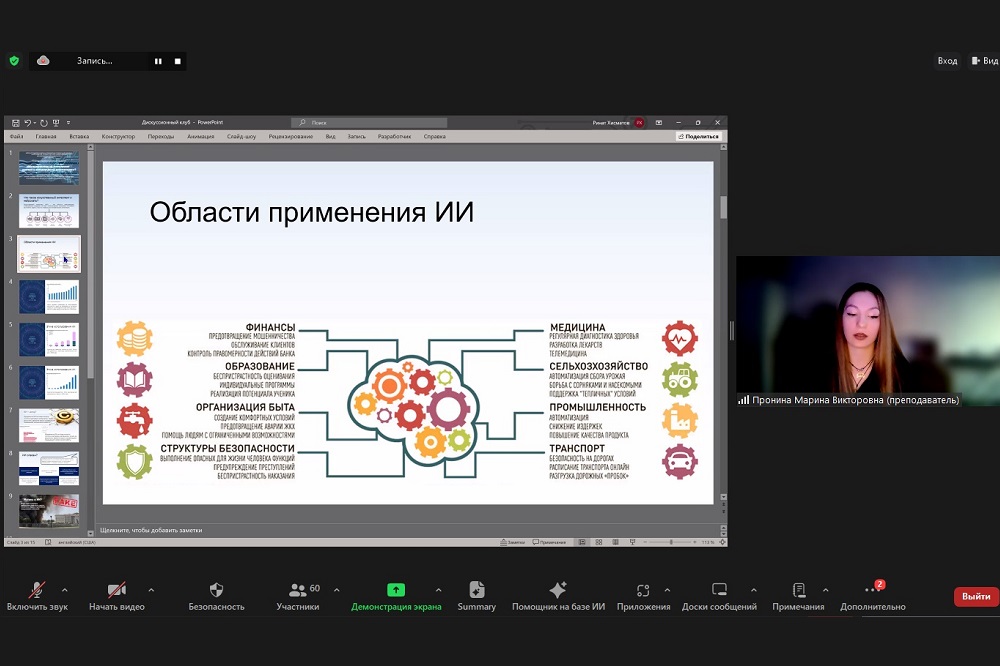Click the Вход sign-in button

tap(946, 61)
